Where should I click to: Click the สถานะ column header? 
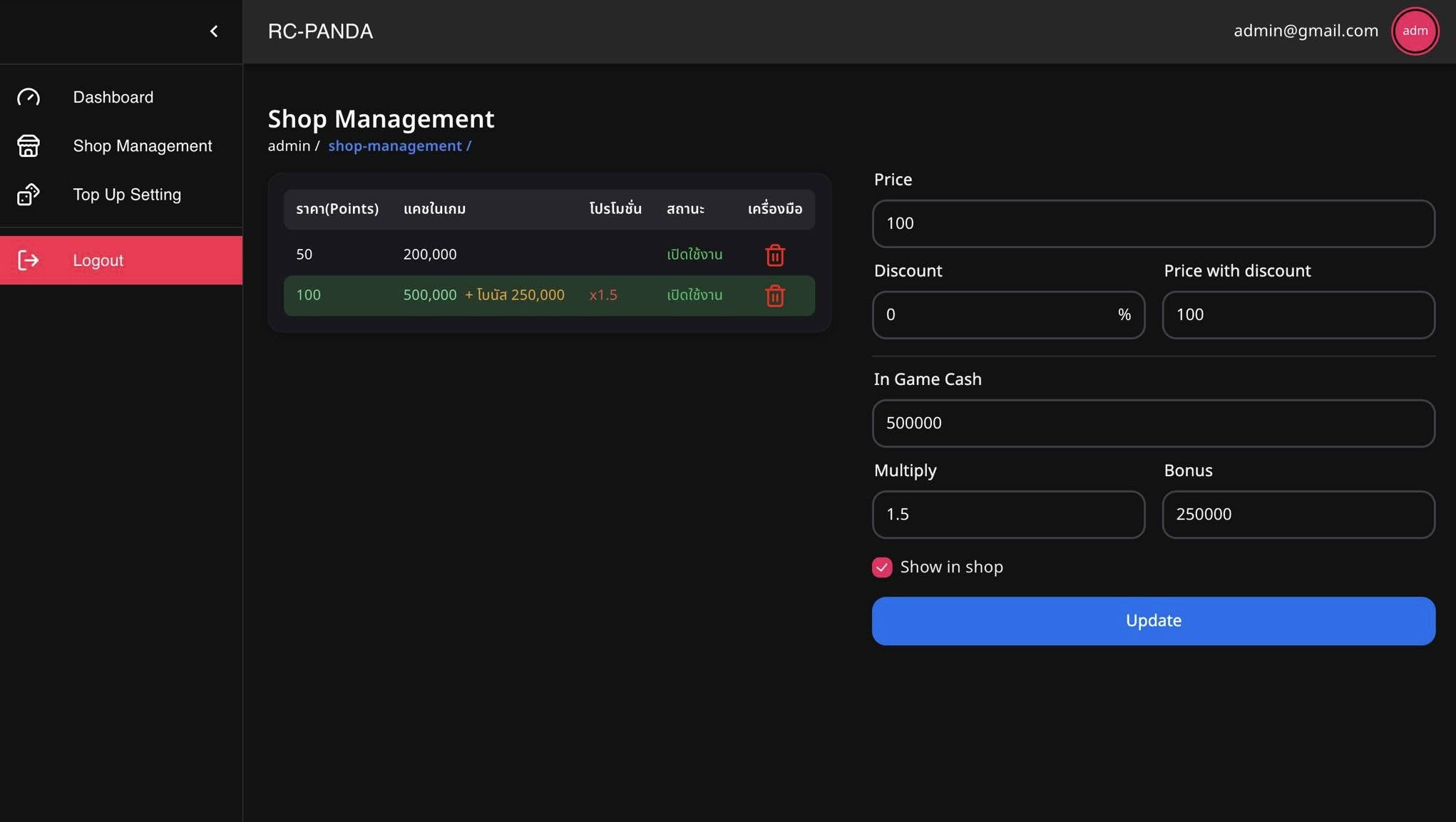pos(685,209)
